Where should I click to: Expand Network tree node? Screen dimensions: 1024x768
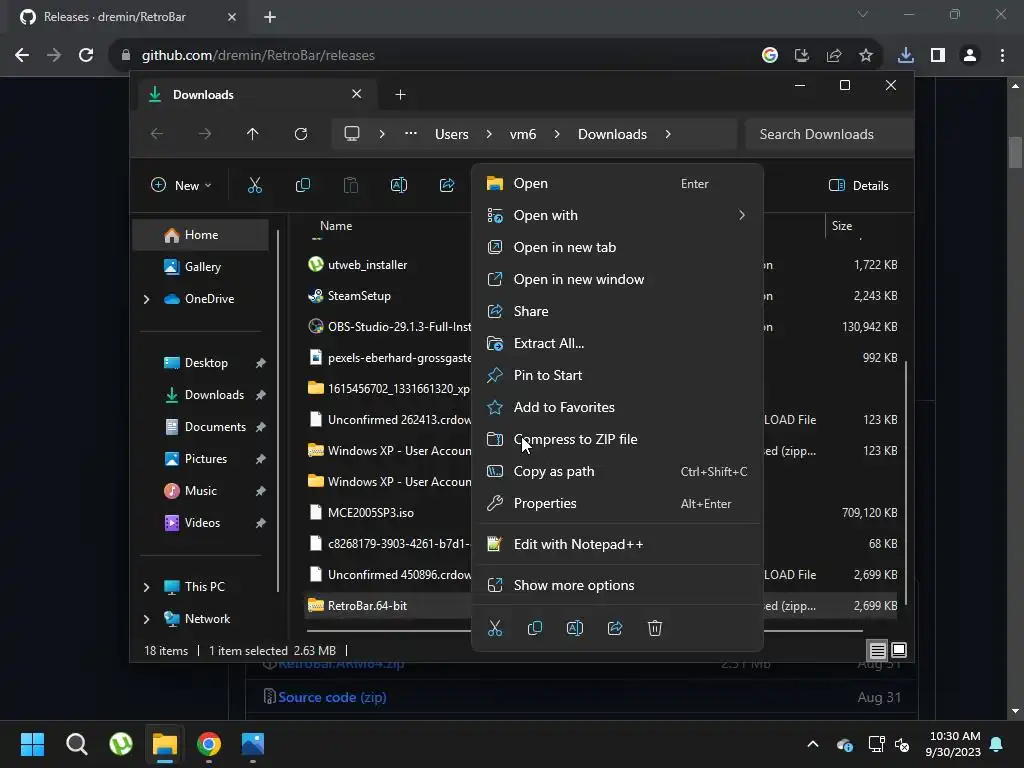coord(146,619)
